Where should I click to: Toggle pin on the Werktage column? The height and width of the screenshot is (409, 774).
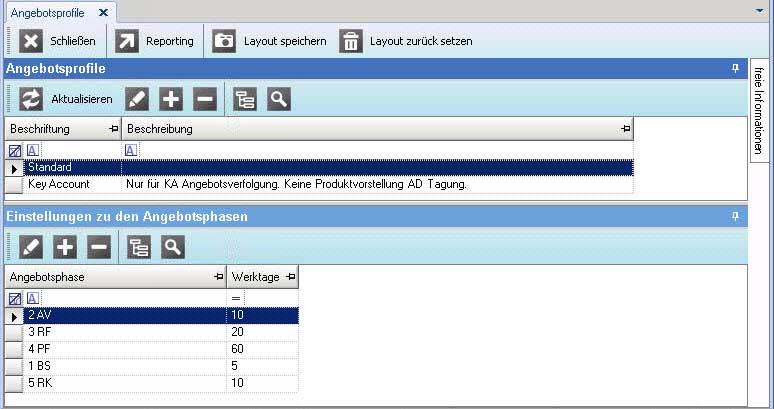tap(290, 276)
